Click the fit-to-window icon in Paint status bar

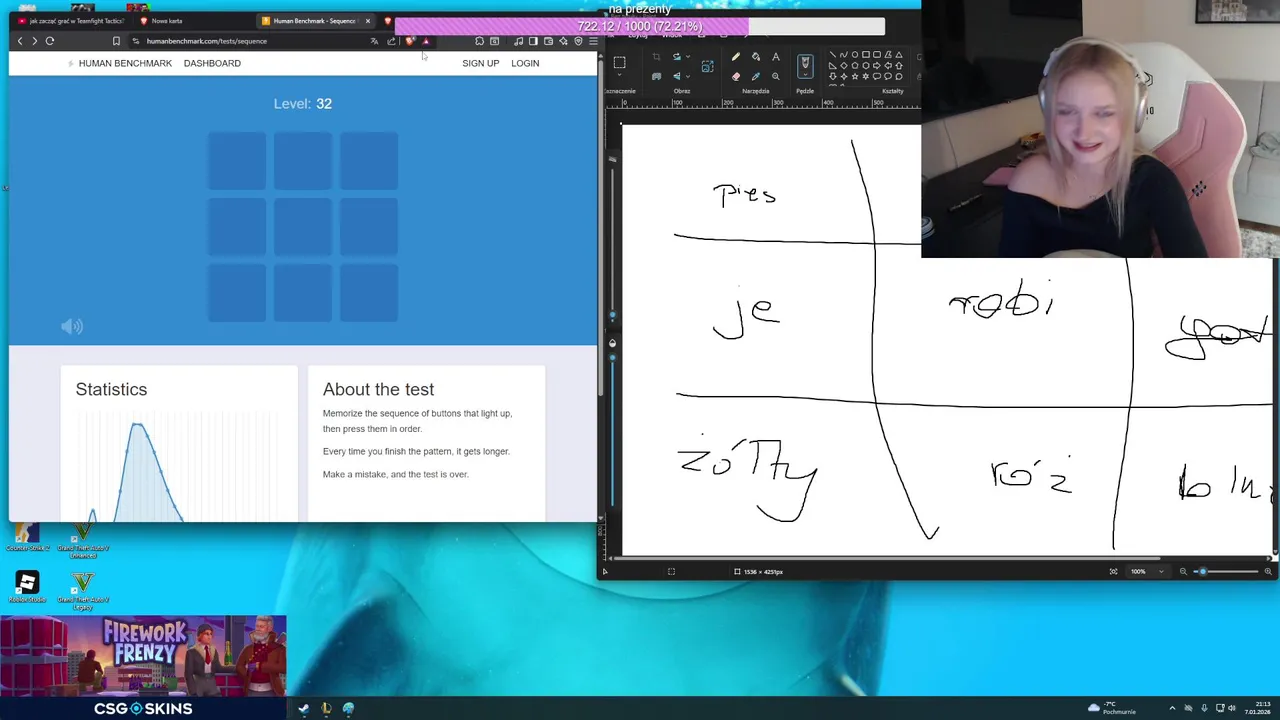[x=1113, y=571]
